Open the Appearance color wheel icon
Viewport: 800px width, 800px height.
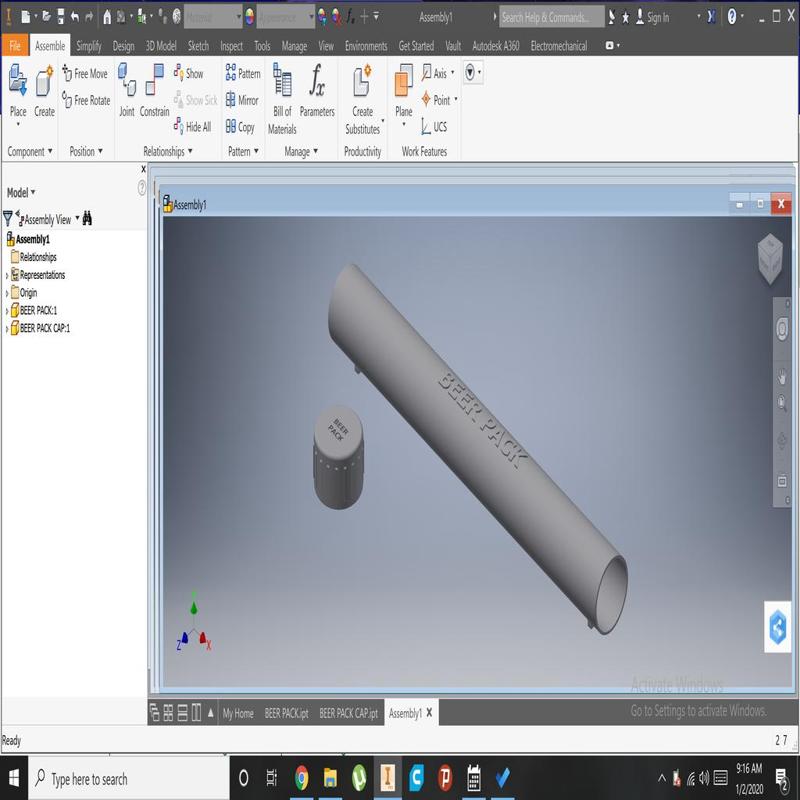pos(249,17)
